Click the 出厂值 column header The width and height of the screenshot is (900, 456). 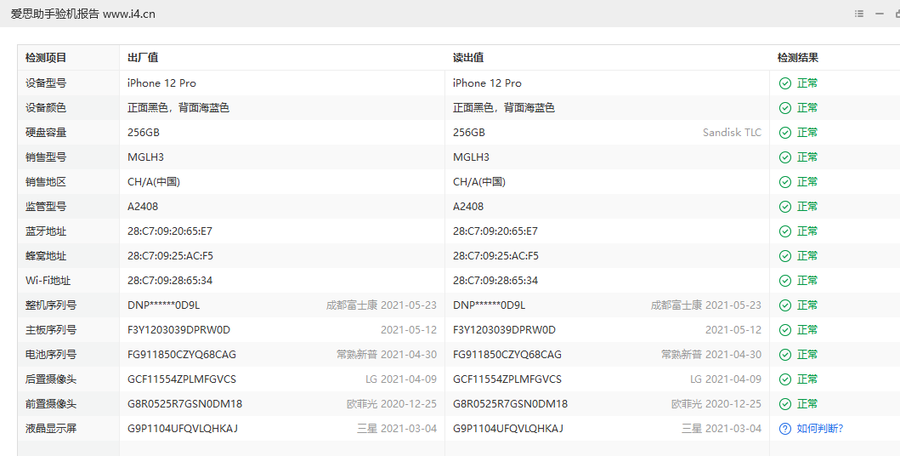tap(143, 58)
